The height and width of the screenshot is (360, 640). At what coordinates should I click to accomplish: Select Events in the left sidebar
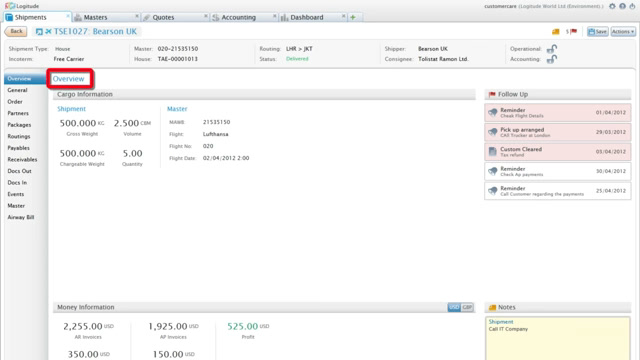16,194
